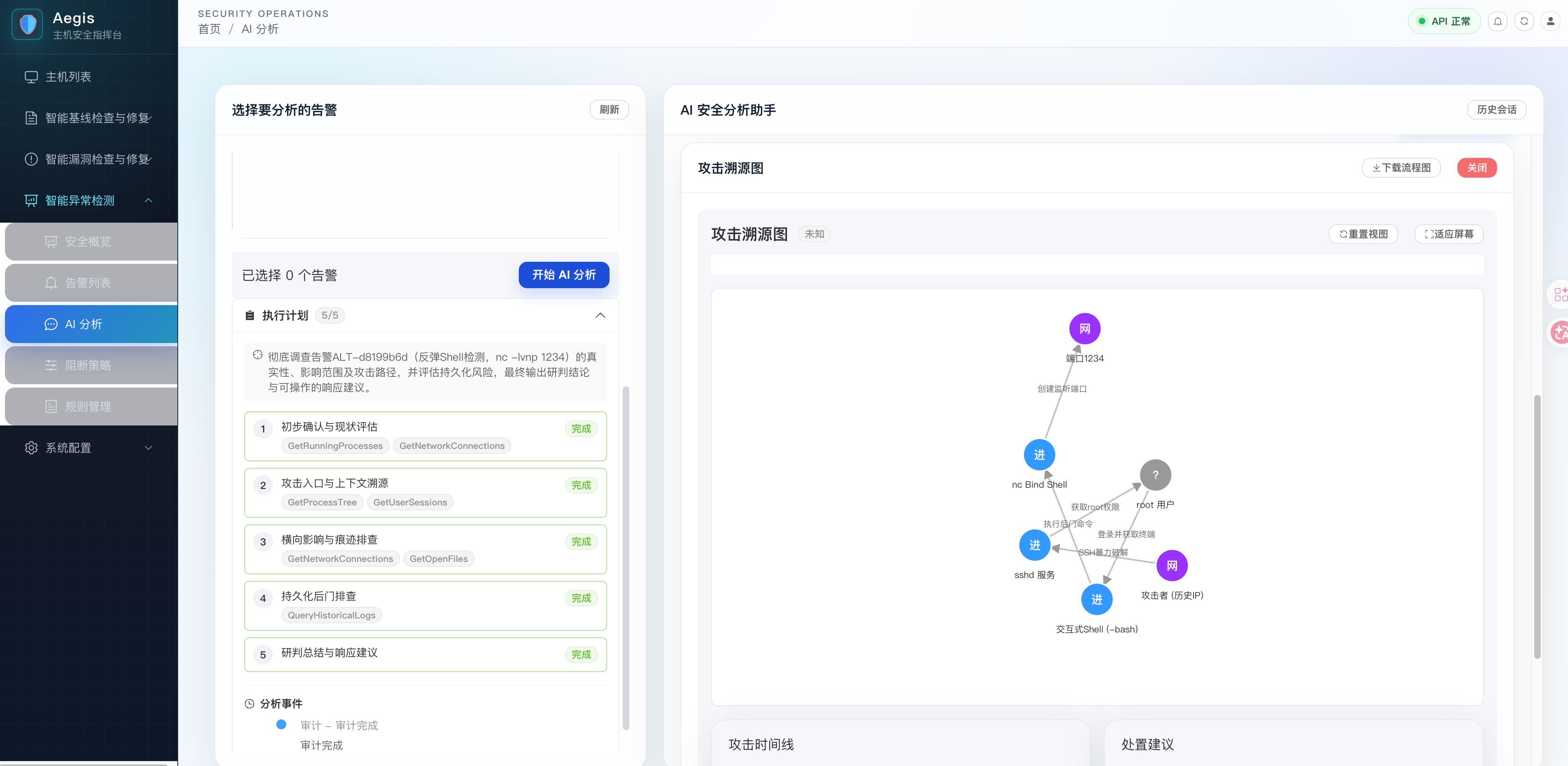Click the 完成 status of step 1
Screen dimensions: 1568x766
pos(581,429)
